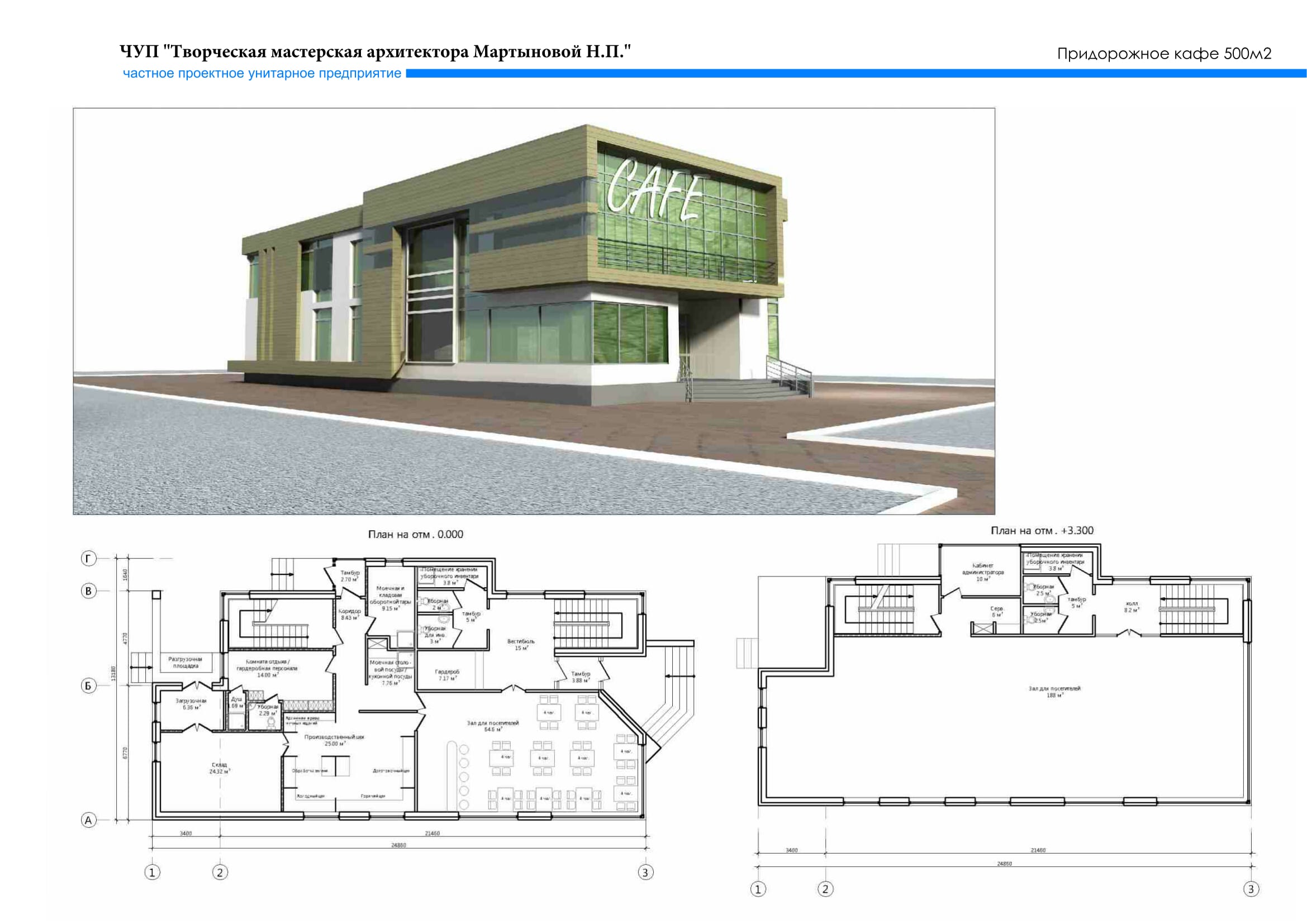Click the blue horizontal header bar
This screenshot has height=924, width=1307.
pos(854,73)
